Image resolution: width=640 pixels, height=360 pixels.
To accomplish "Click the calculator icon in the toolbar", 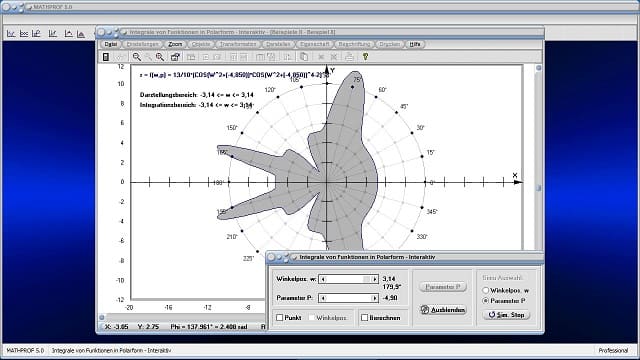I will [106, 57].
